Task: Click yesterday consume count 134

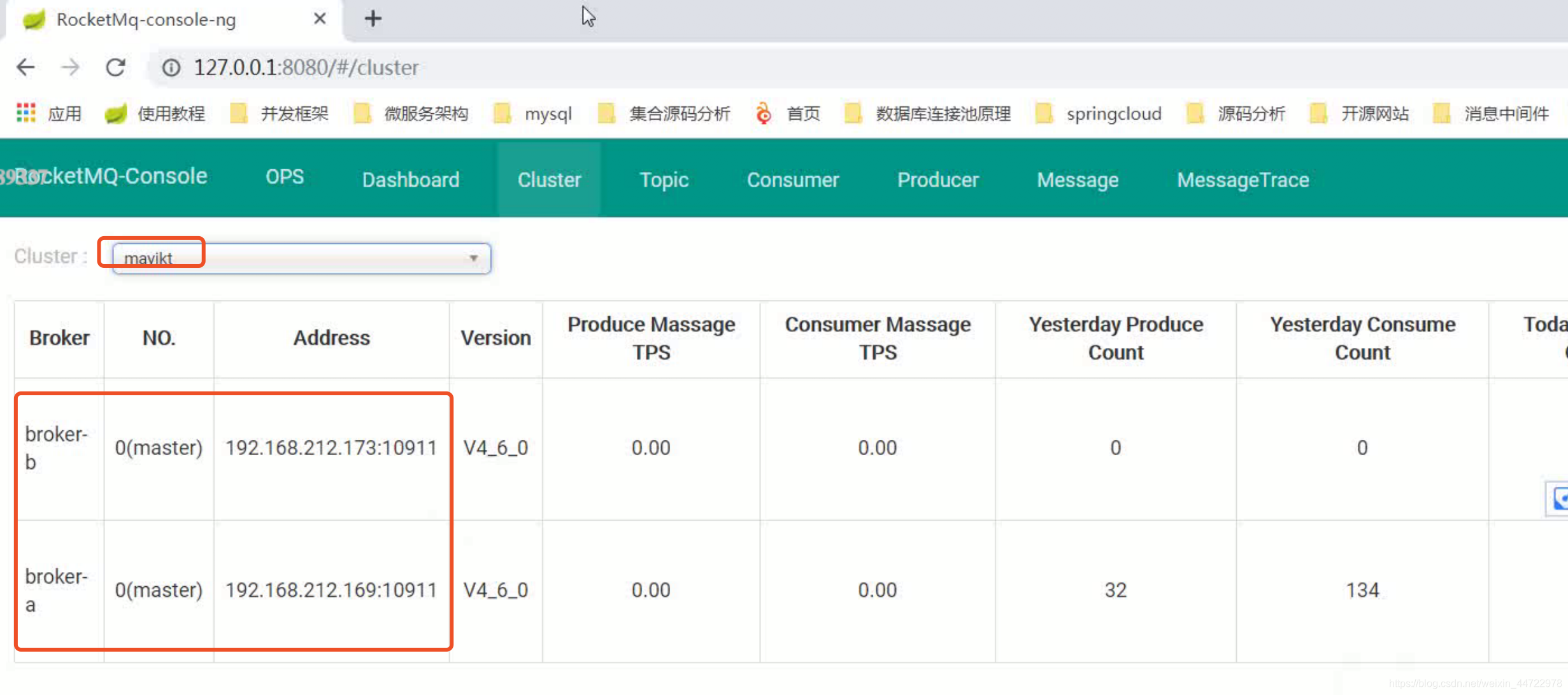Action: (1362, 591)
